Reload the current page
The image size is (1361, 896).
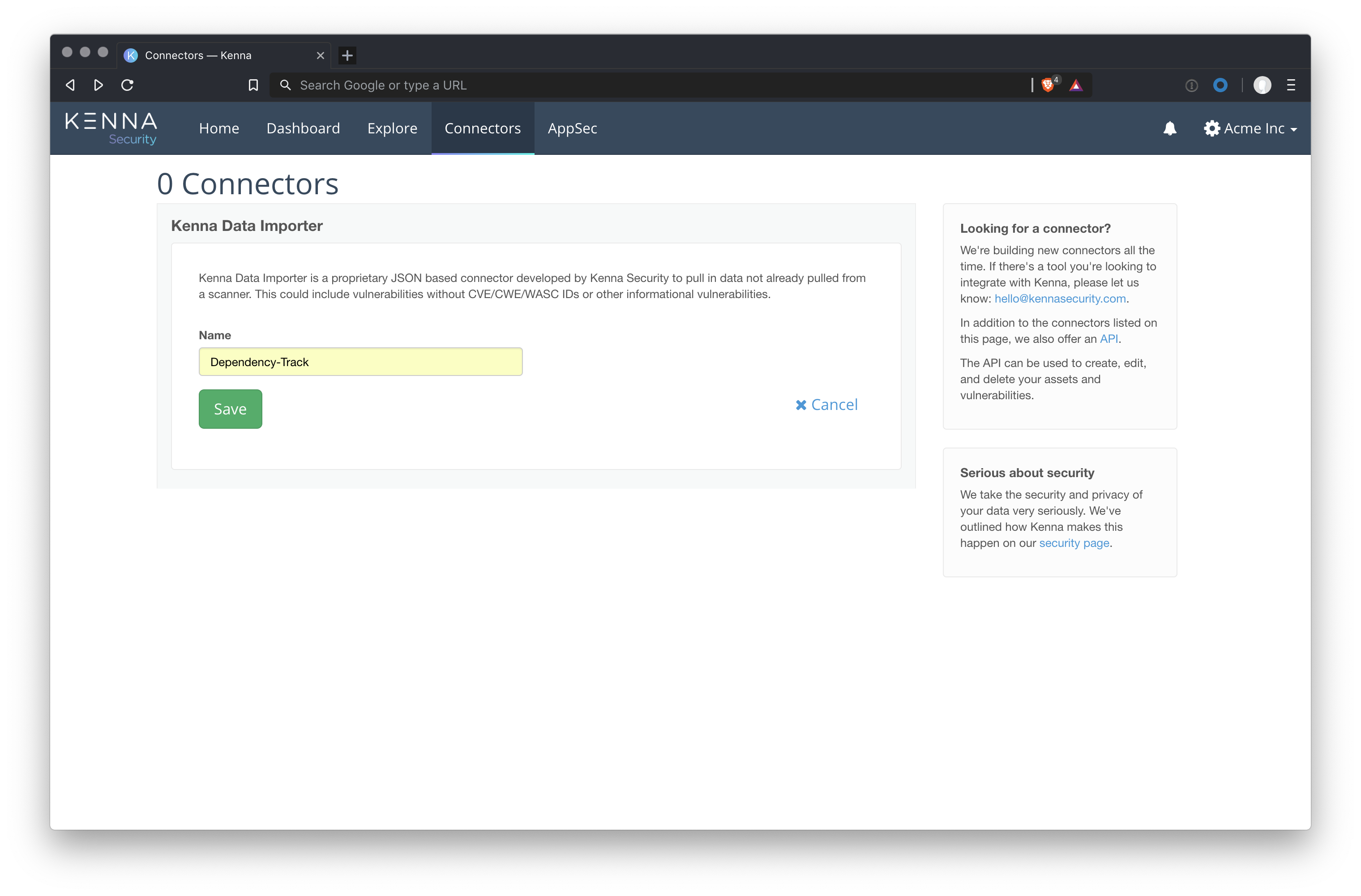pyautogui.click(x=128, y=85)
